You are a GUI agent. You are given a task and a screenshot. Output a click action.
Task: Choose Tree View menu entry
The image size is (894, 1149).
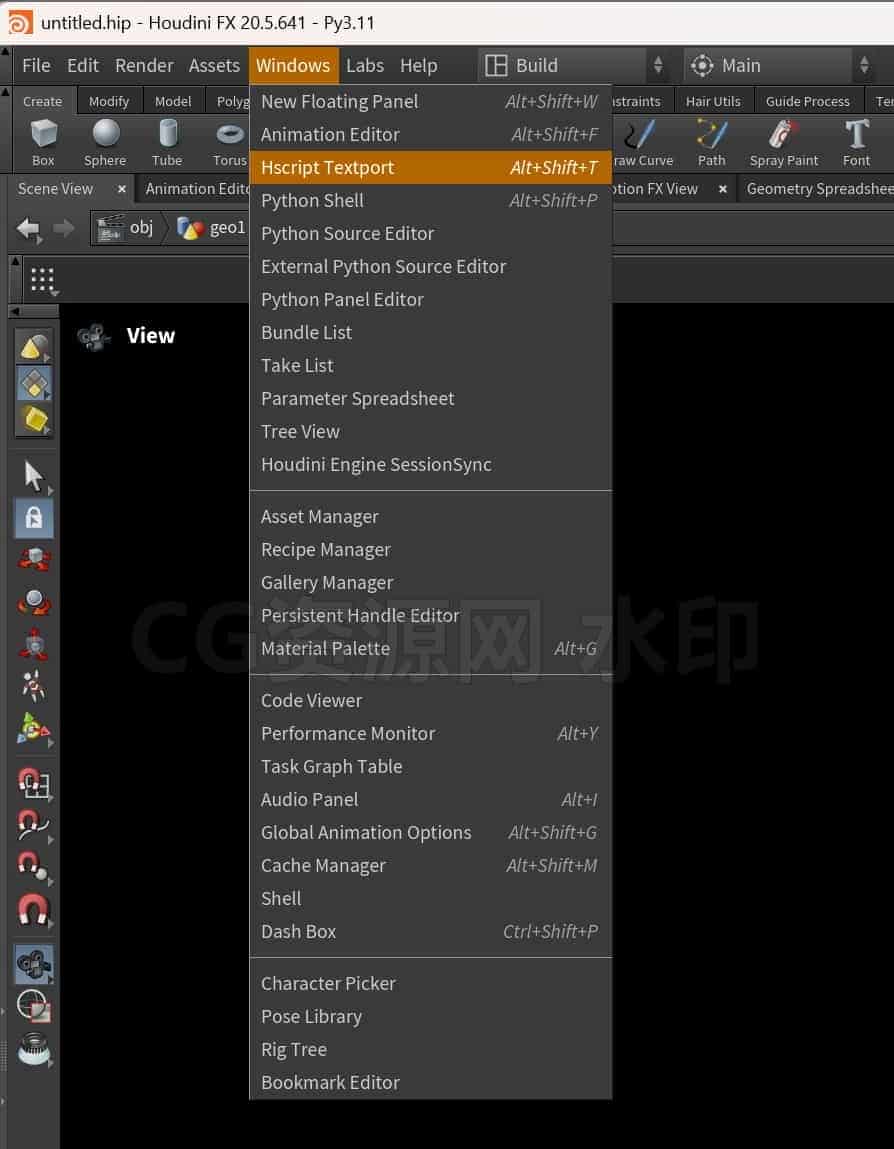coord(431,431)
